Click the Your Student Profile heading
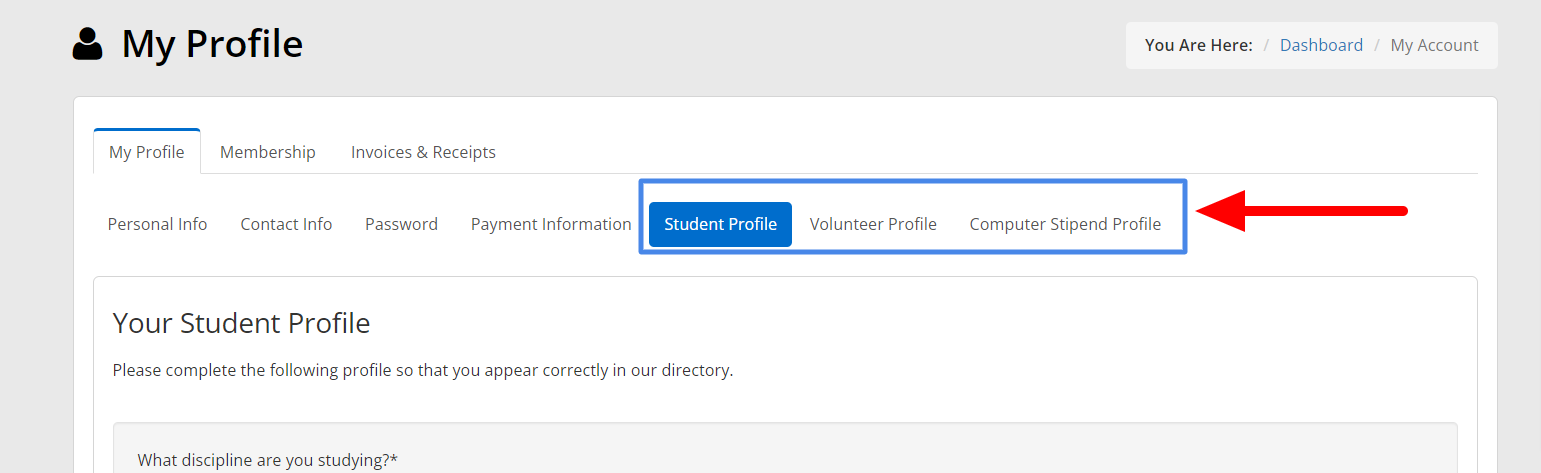Image resolution: width=1541 pixels, height=473 pixels. (x=241, y=323)
